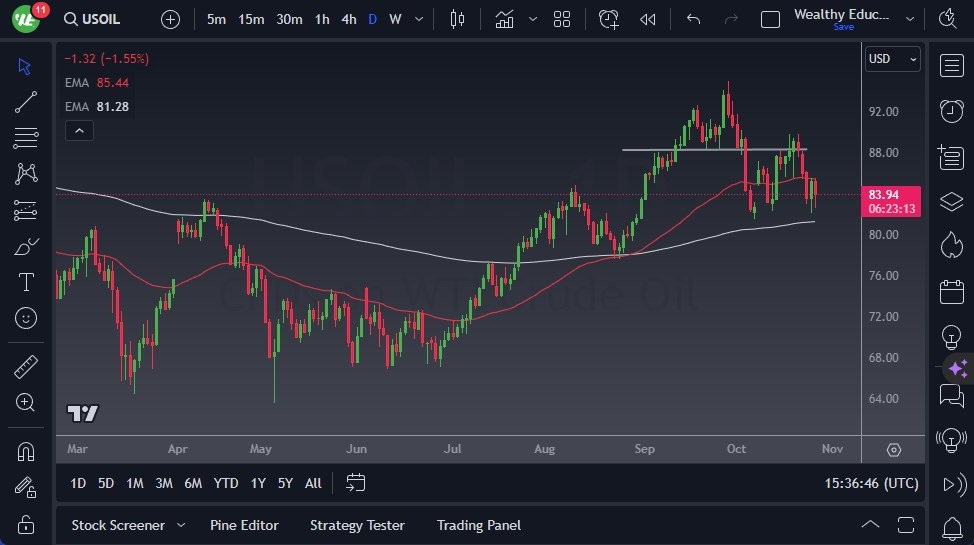Toggle the fullscreen layout checkbox square
974x545 pixels.
click(x=770, y=19)
